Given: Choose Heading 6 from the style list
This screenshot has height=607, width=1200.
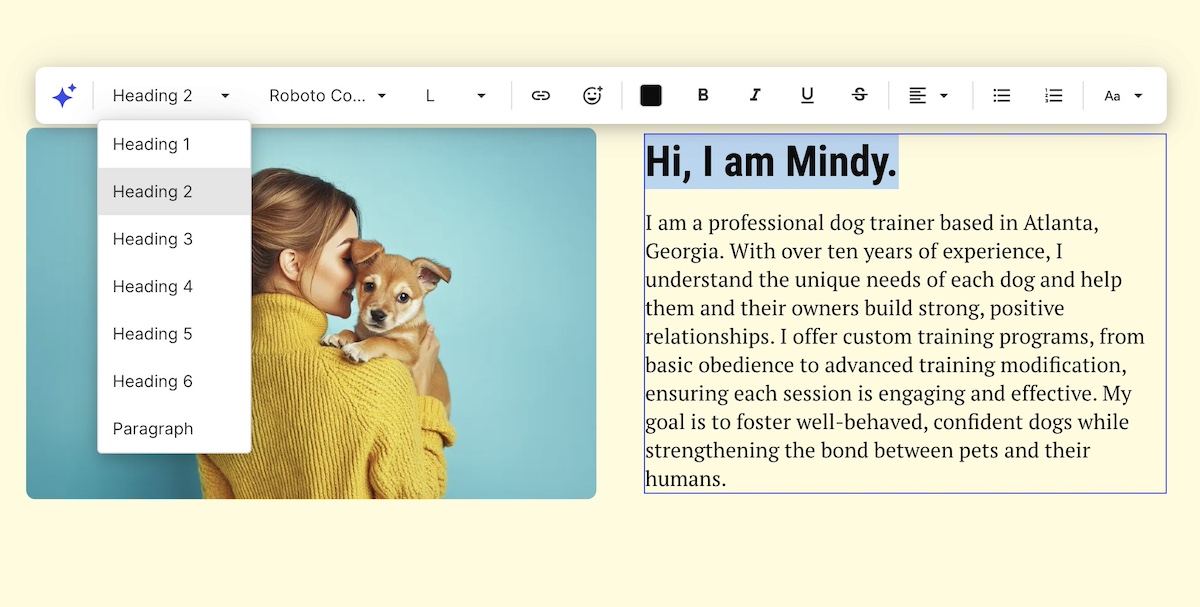Looking at the screenshot, I should tap(174, 381).
